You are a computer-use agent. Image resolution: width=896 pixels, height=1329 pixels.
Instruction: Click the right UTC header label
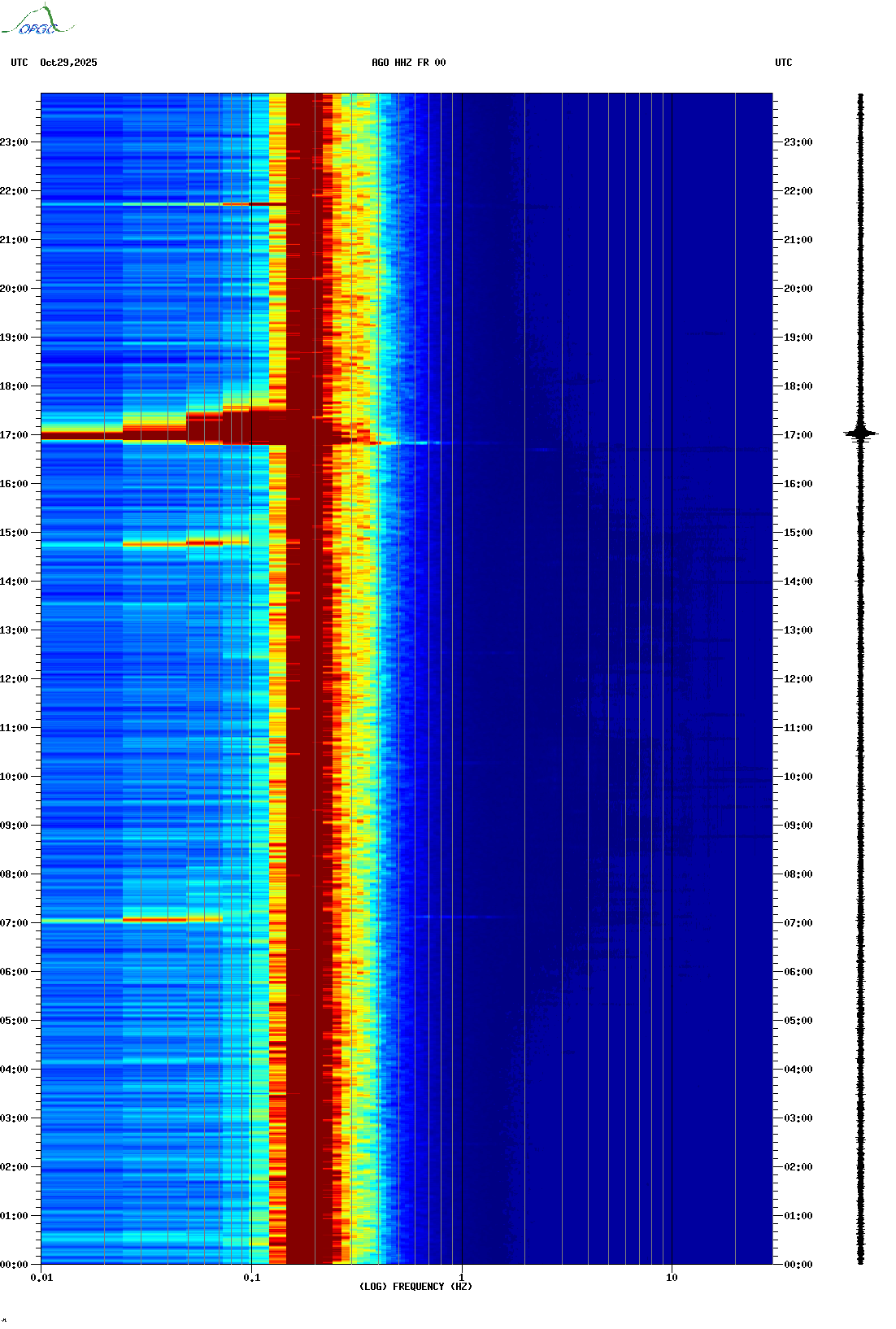coord(784,63)
